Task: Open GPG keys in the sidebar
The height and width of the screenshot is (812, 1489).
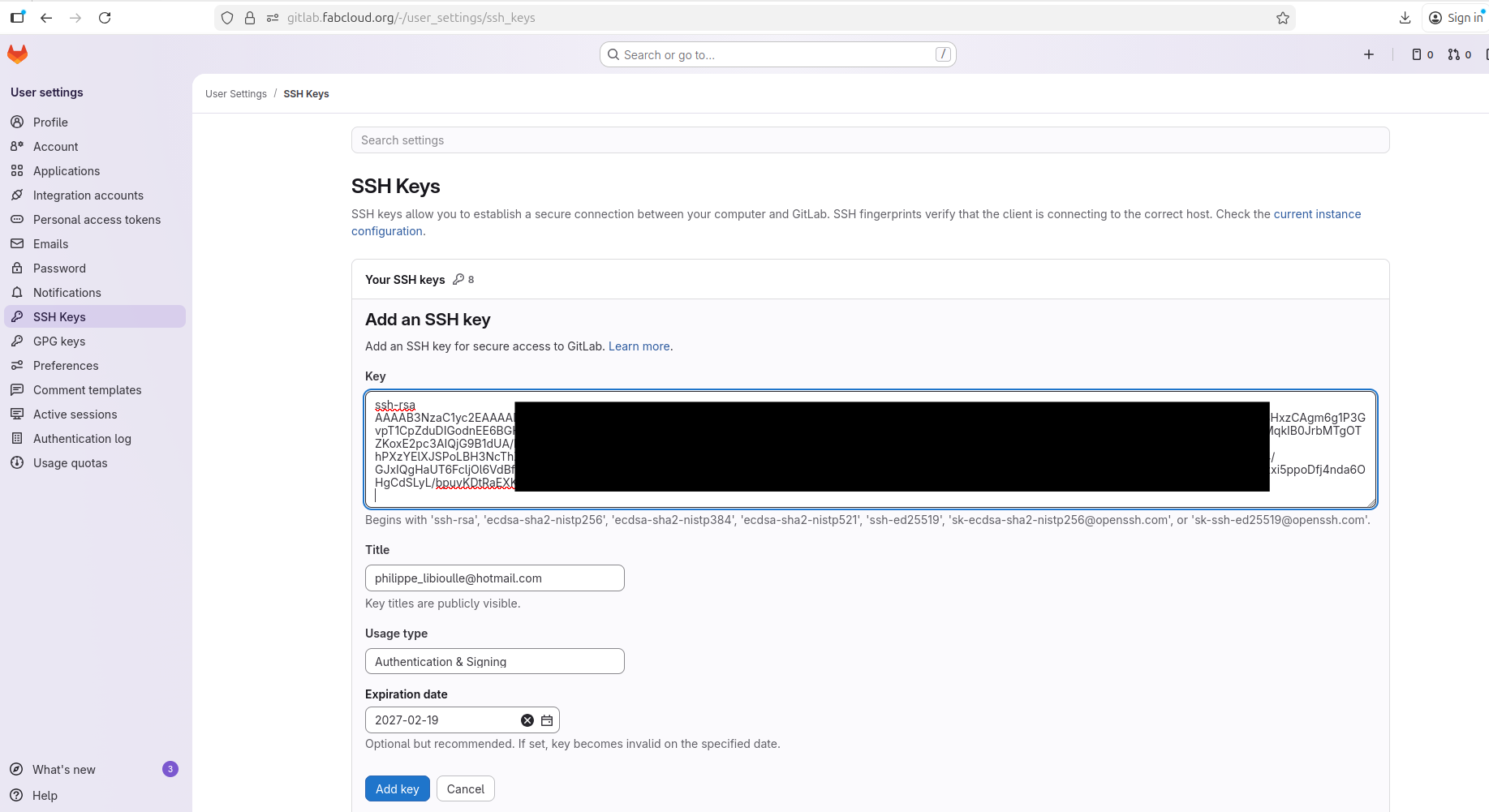Action: [59, 342]
